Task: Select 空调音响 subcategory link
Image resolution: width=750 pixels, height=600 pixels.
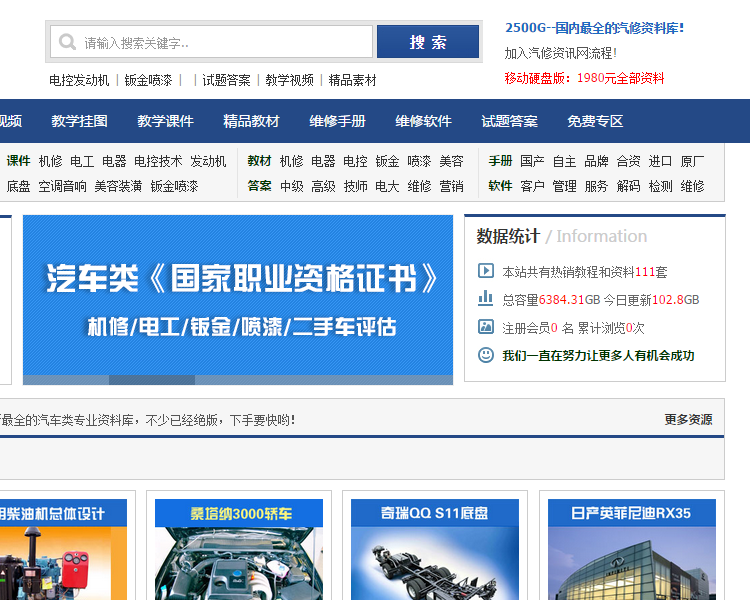Action: (x=62, y=186)
